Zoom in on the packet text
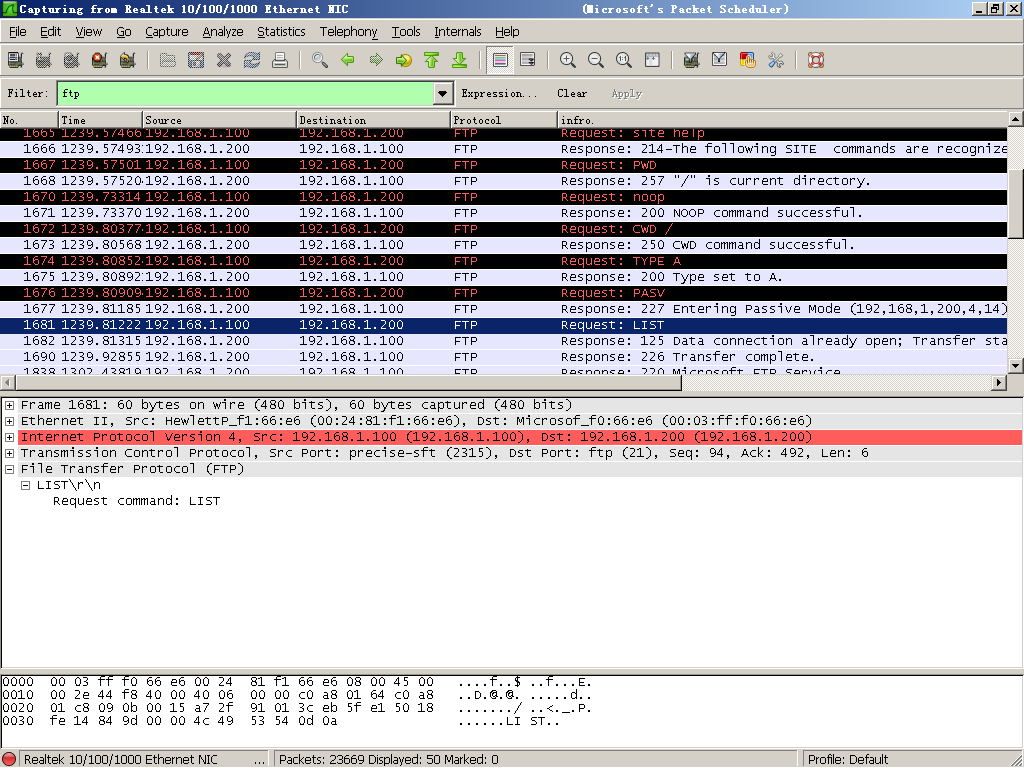The image size is (1024, 768). click(568, 60)
